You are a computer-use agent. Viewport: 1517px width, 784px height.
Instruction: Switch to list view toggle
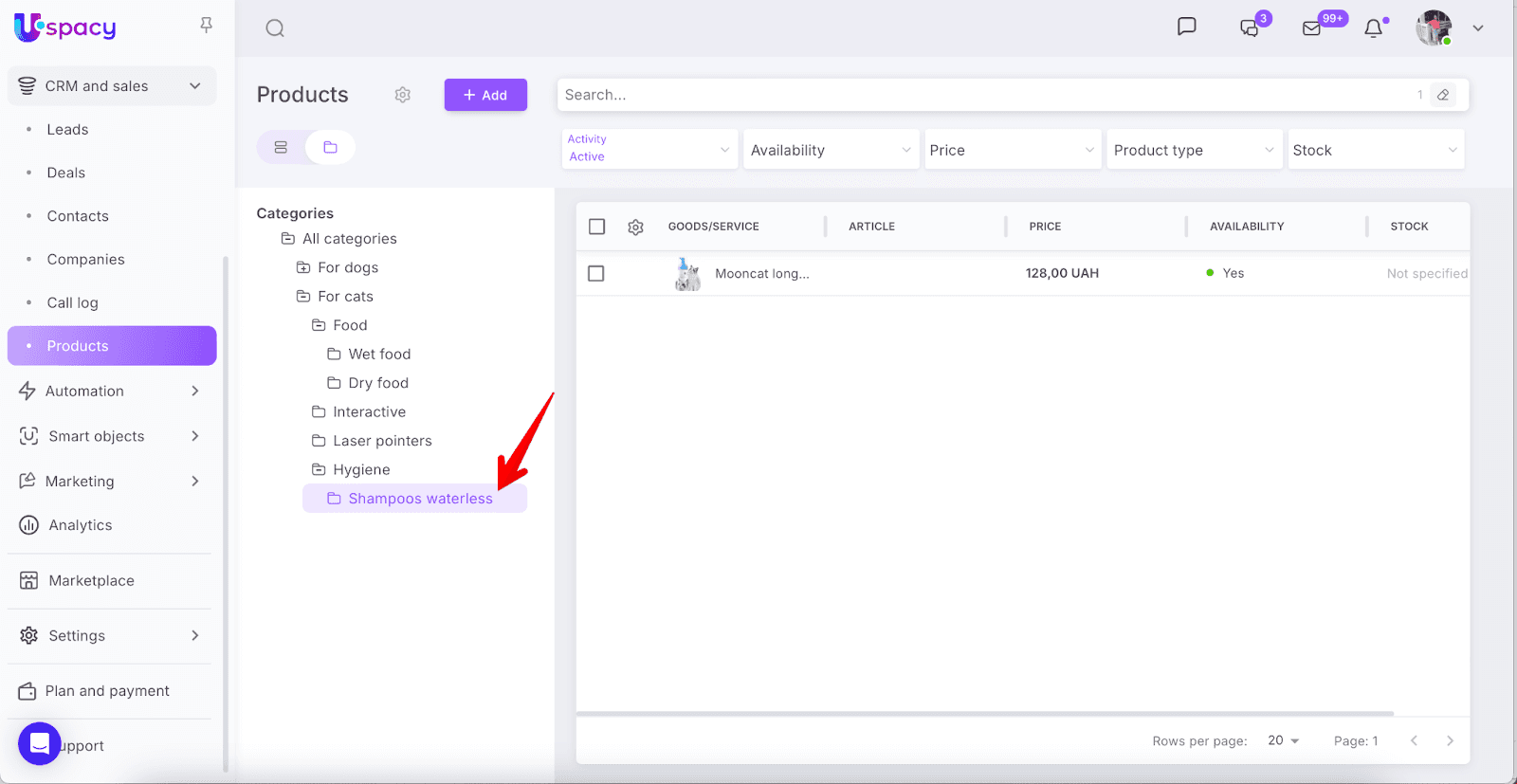(281, 147)
